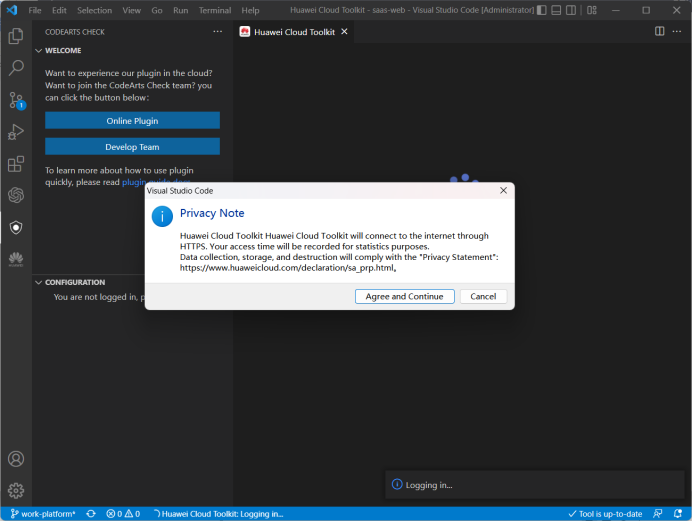692x522 pixels.
Task: Click the feedback person icon in status bar
Action: (x=658, y=514)
